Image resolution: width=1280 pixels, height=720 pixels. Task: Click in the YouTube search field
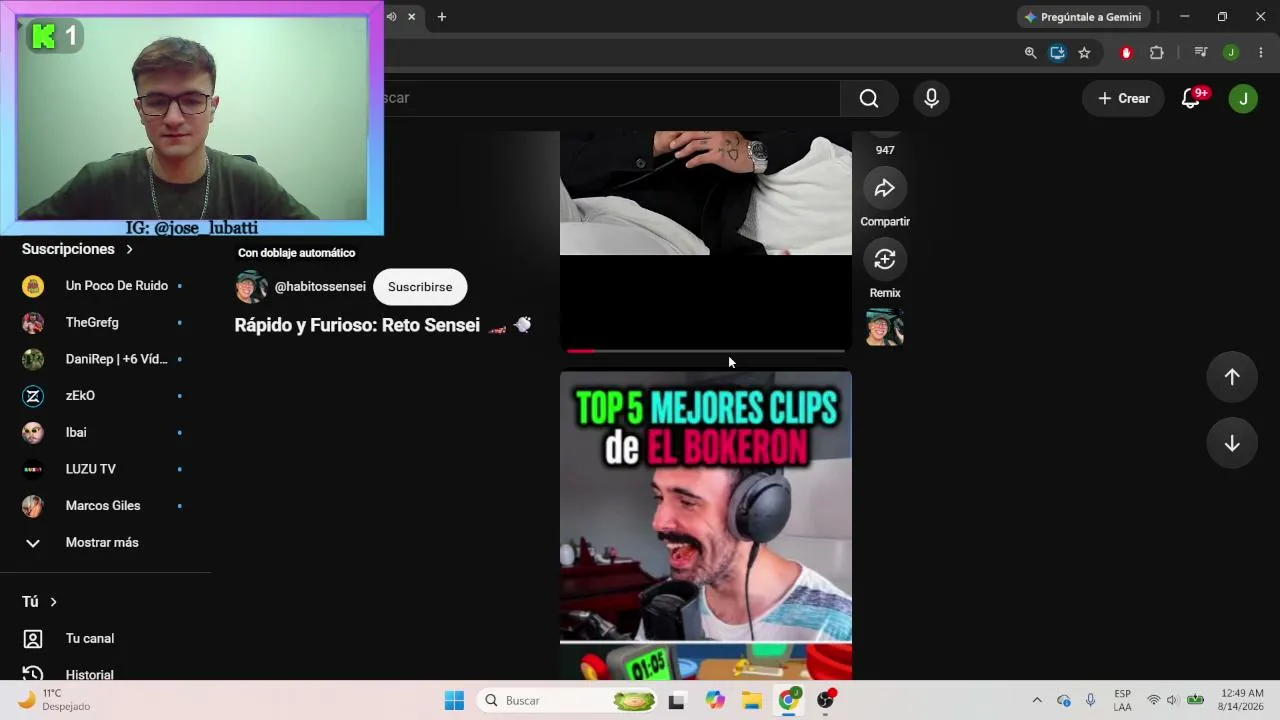[x=612, y=98]
